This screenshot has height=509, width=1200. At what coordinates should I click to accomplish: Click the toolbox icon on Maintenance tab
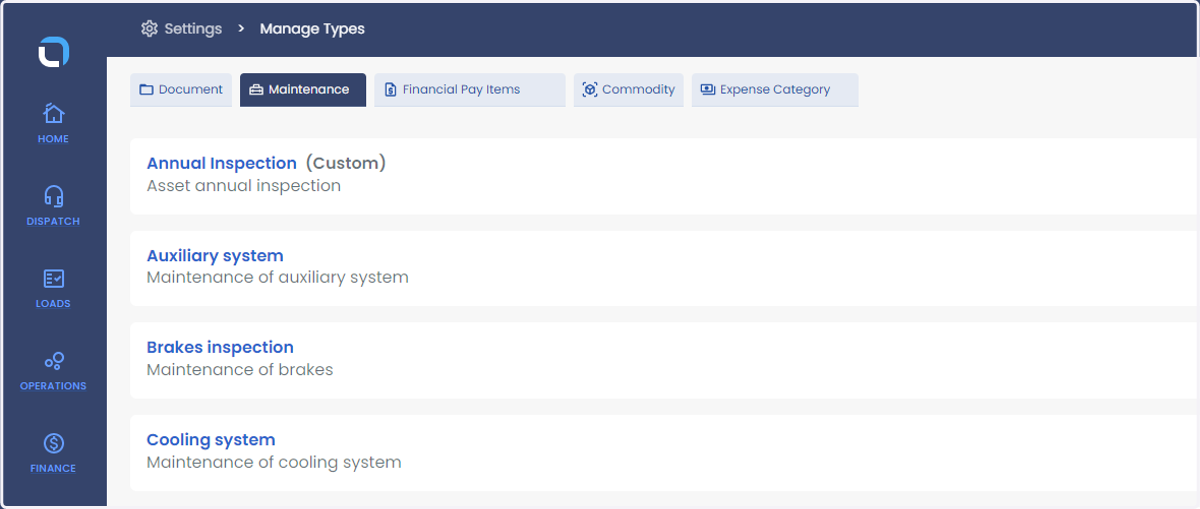click(x=256, y=90)
